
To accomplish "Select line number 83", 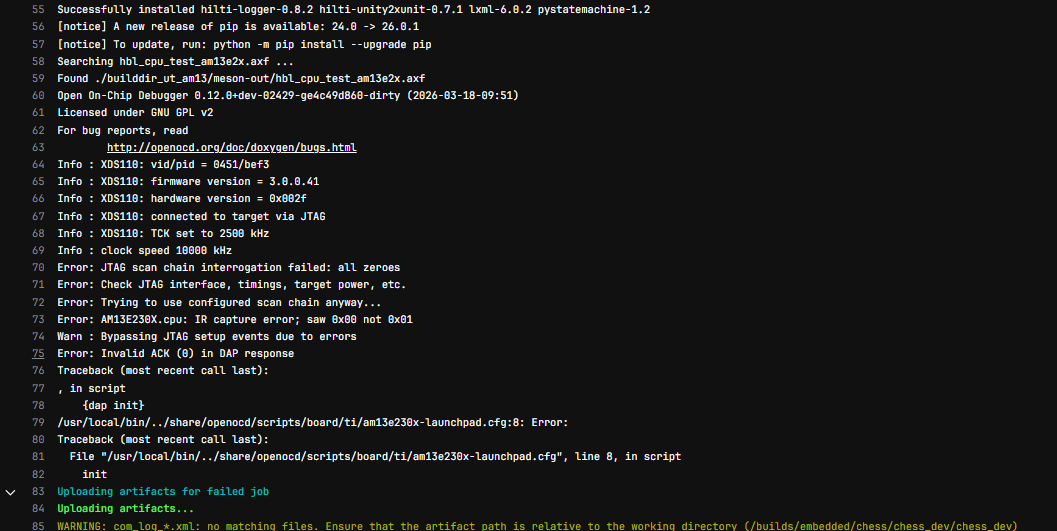I will coord(38,491).
